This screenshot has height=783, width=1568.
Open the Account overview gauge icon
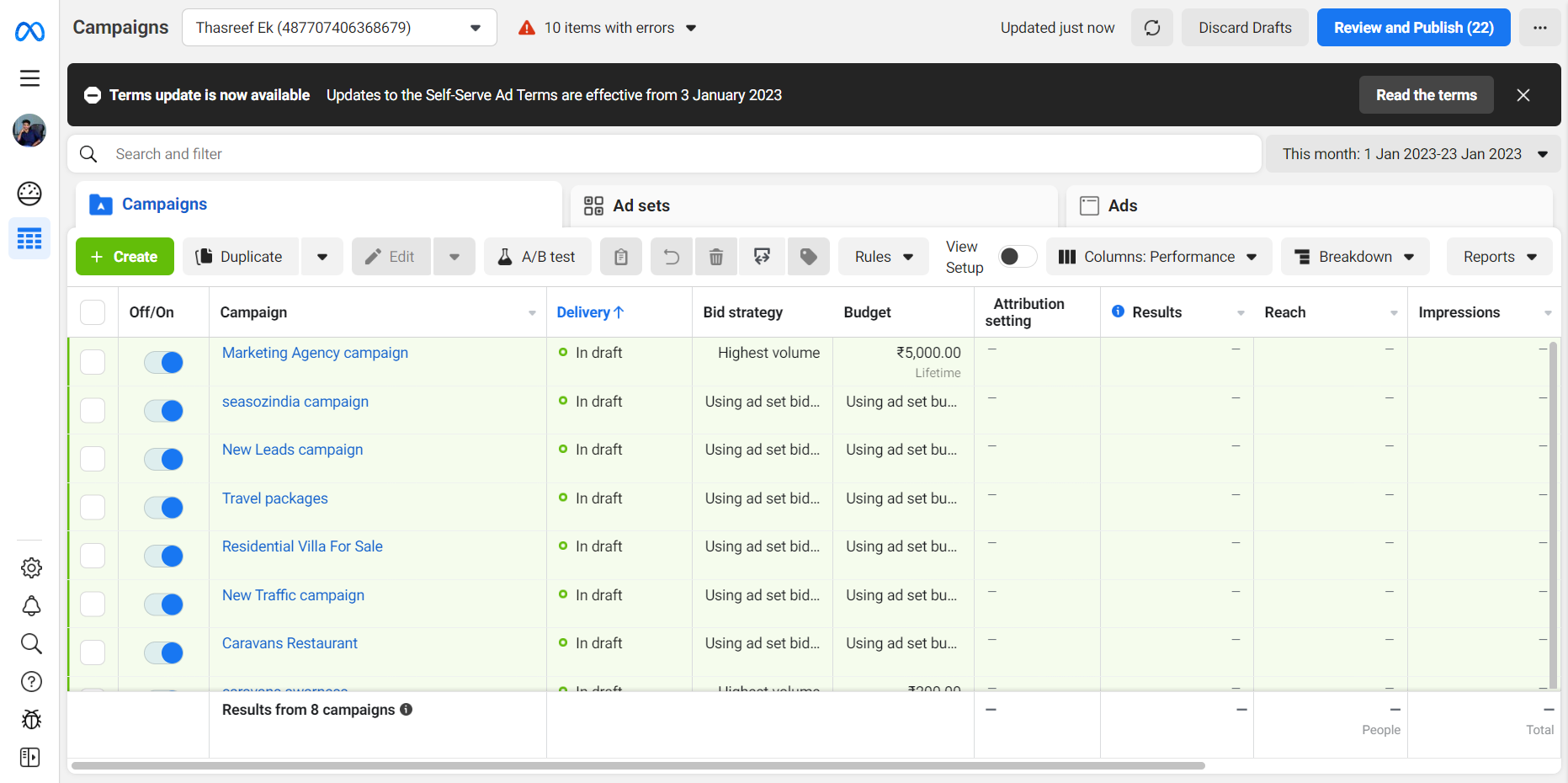[x=29, y=194]
